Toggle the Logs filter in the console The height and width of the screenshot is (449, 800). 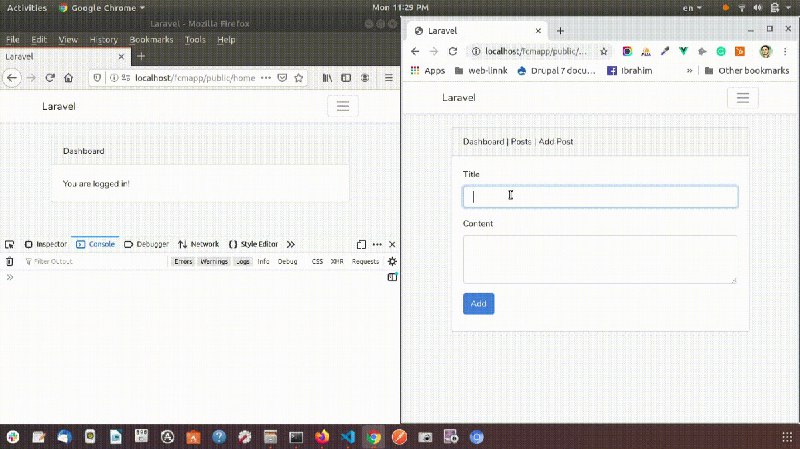click(243, 262)
